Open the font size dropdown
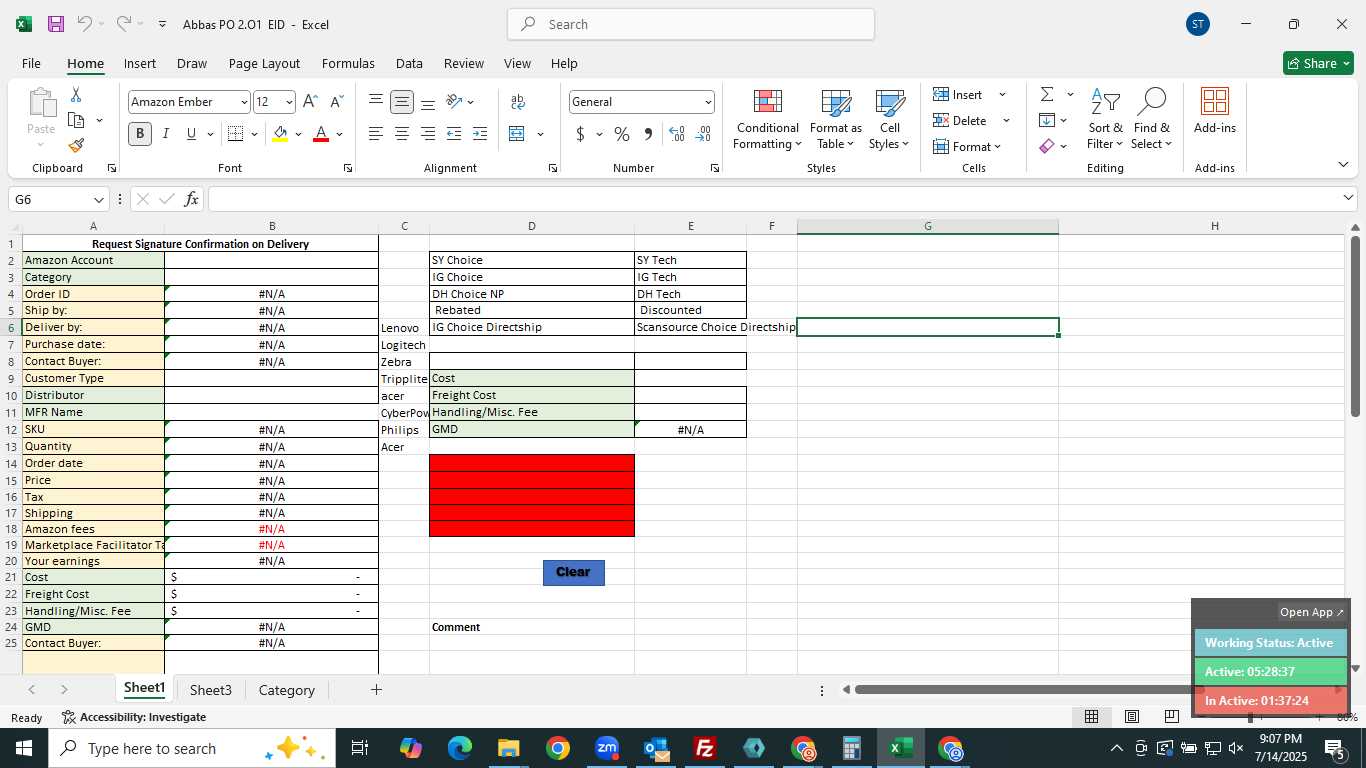Screen dimensions: 1366x768 [289, 102]
